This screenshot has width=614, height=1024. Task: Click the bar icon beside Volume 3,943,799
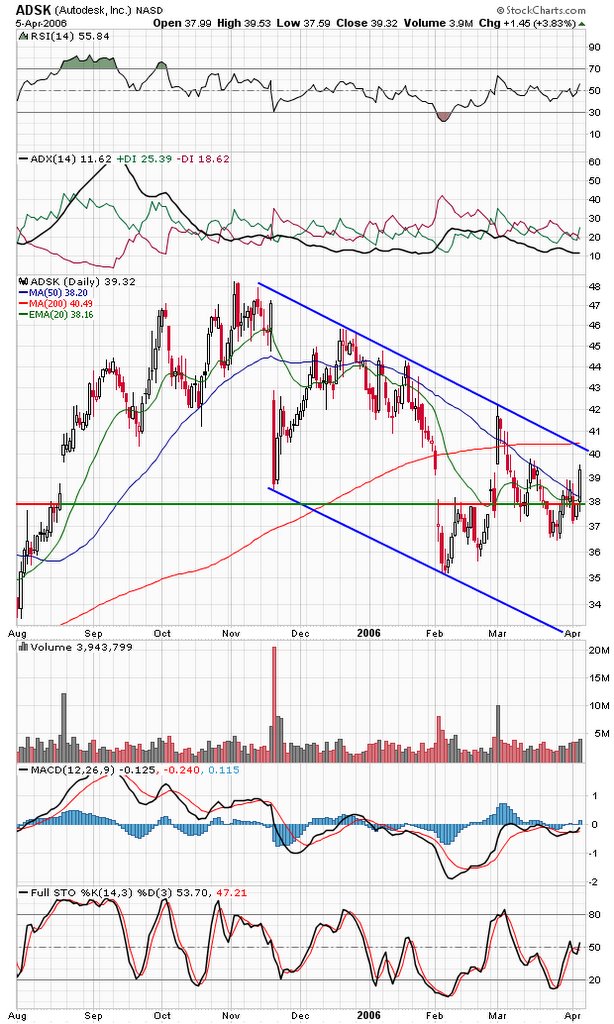pos(24,647)
